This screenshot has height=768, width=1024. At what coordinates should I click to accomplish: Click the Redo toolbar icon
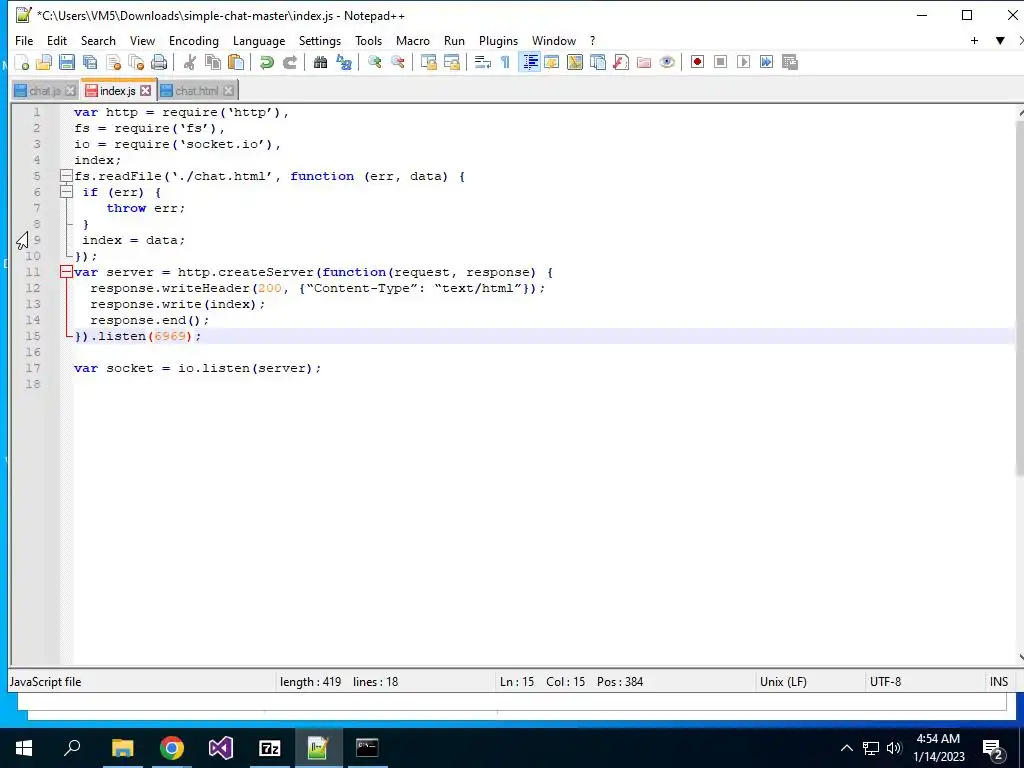[289, 62]
